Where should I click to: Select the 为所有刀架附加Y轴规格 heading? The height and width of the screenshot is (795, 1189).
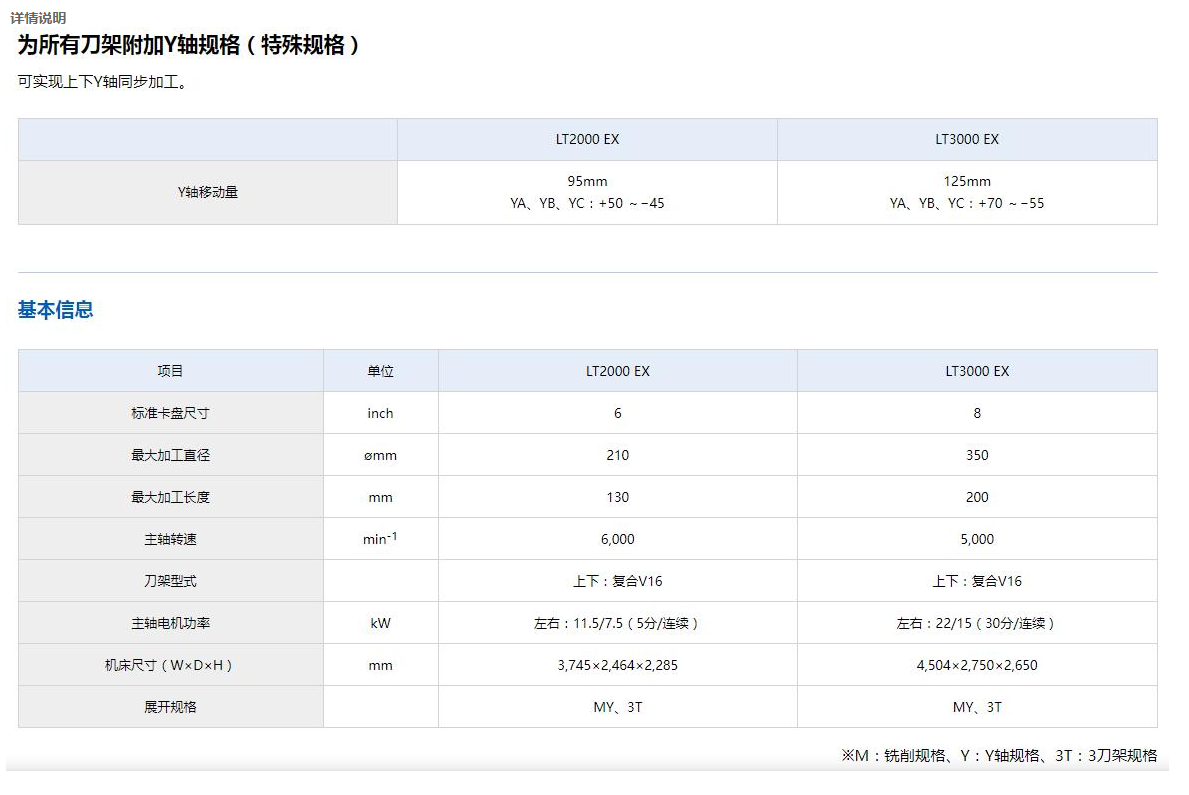coord(188,45)
